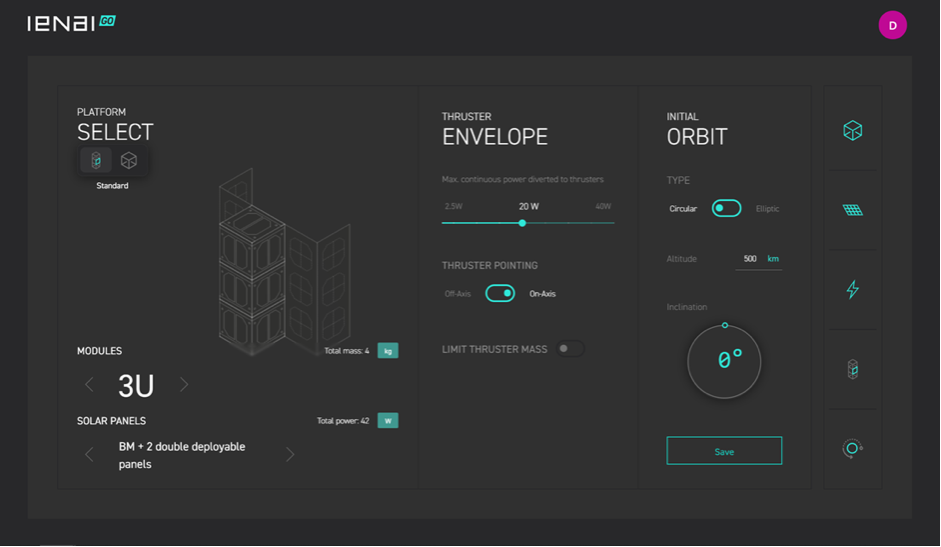941x547 pixels.
Task: Go to next module size after 3U
Action: coord(184,384)
